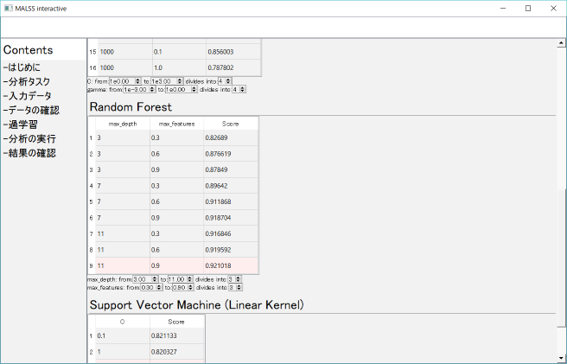Minimize the MALSS interactive window
Image resolution: width=567 pixels, height=364 pixels.
tap(503, 8)
